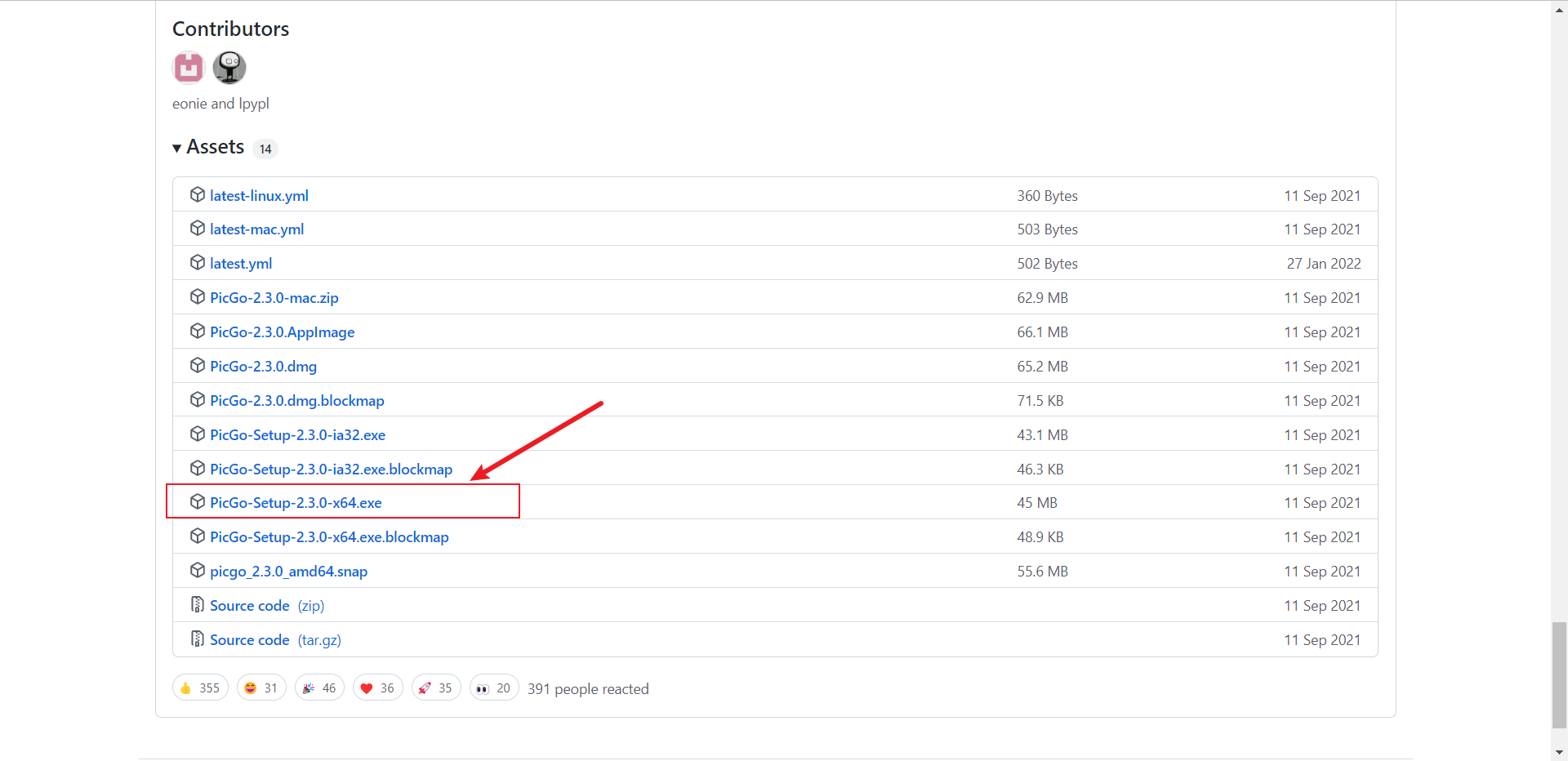Click package icon beside PicGo-Setup-2.3.0-x64.exe.blockmap
This screenshot has width=1568, height=761.
[197, 536]
